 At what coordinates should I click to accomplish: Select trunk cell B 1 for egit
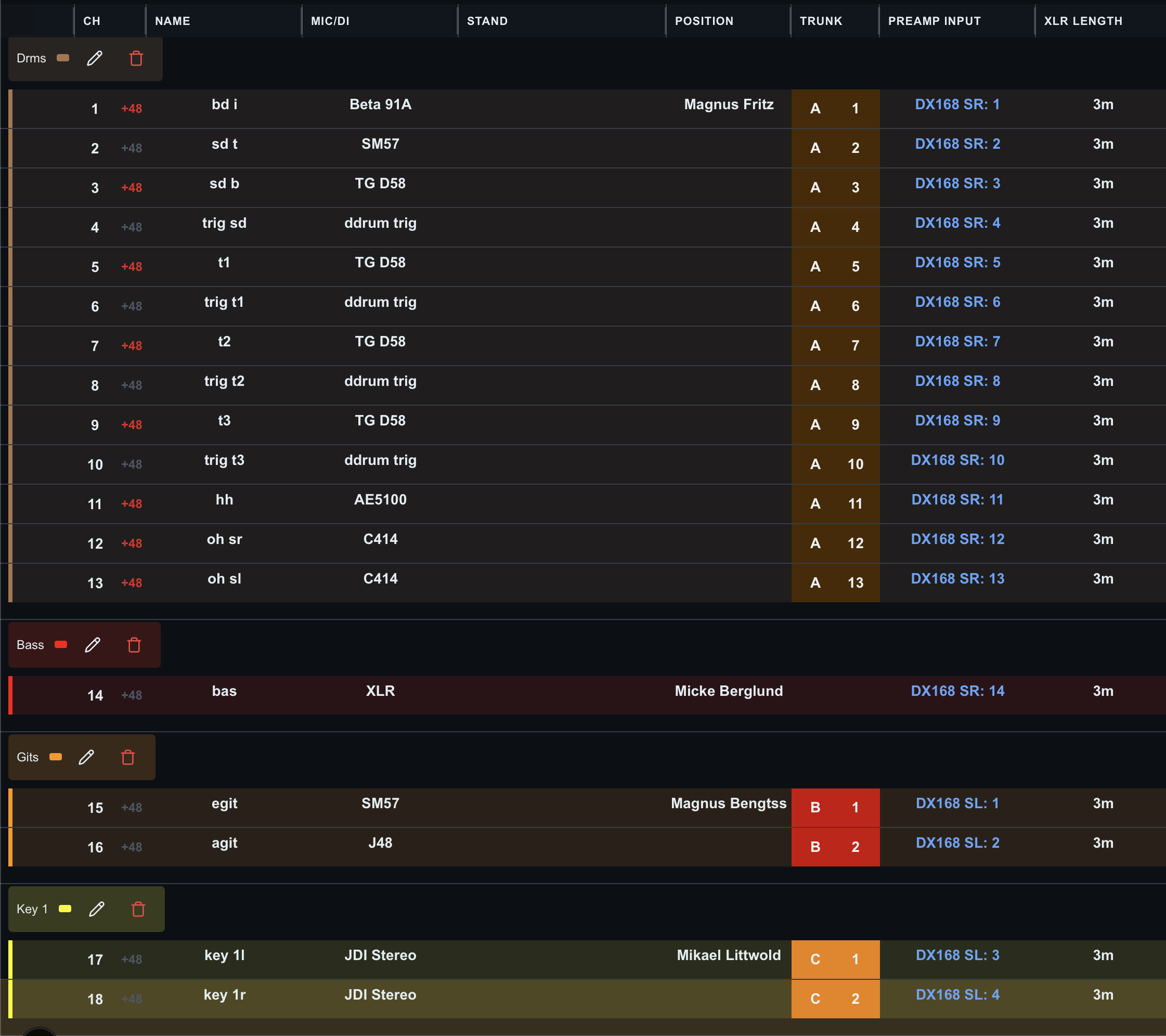pyautogui.click(x=835, y=807)
